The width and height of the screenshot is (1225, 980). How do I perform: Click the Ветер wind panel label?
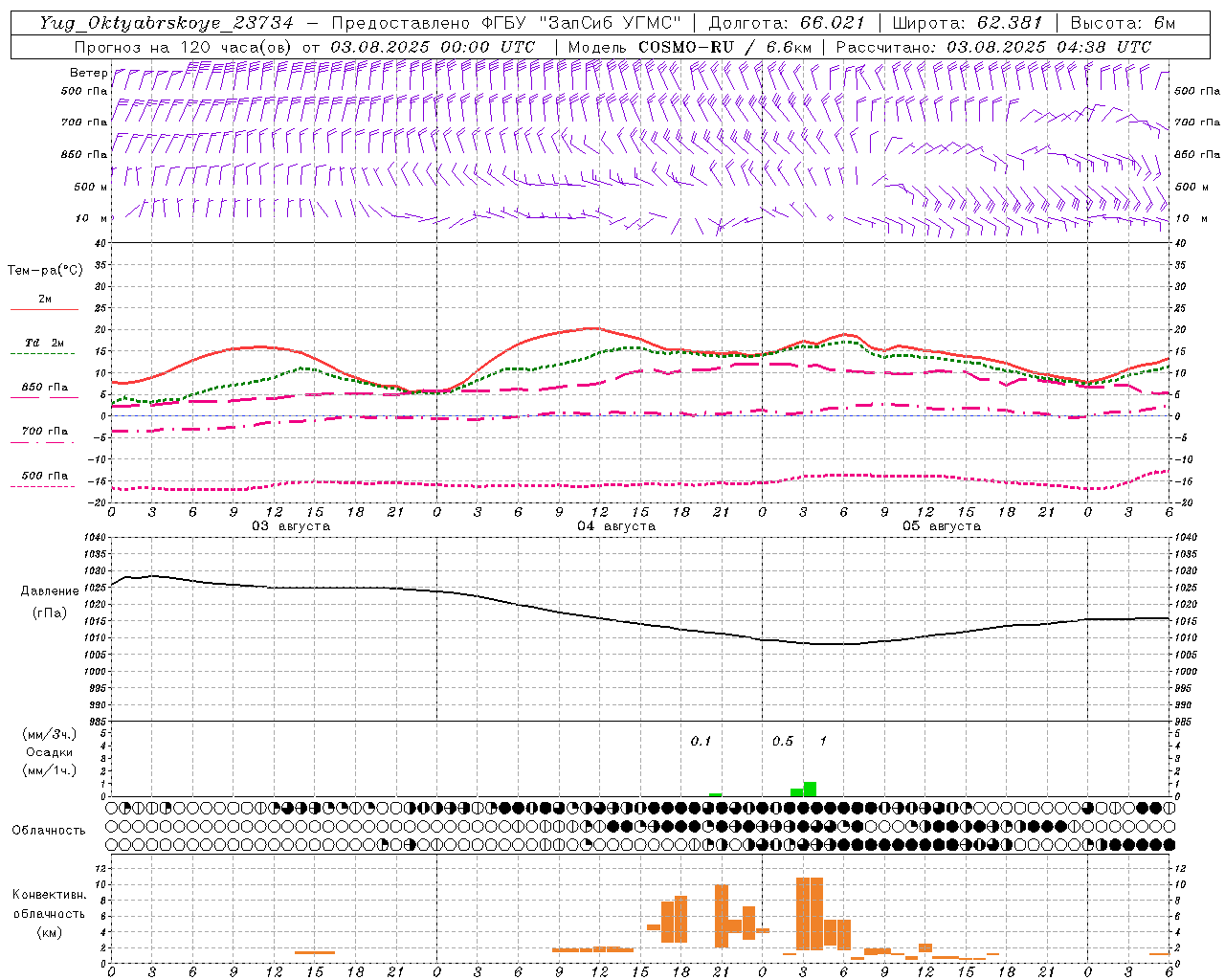pos(88,73)
